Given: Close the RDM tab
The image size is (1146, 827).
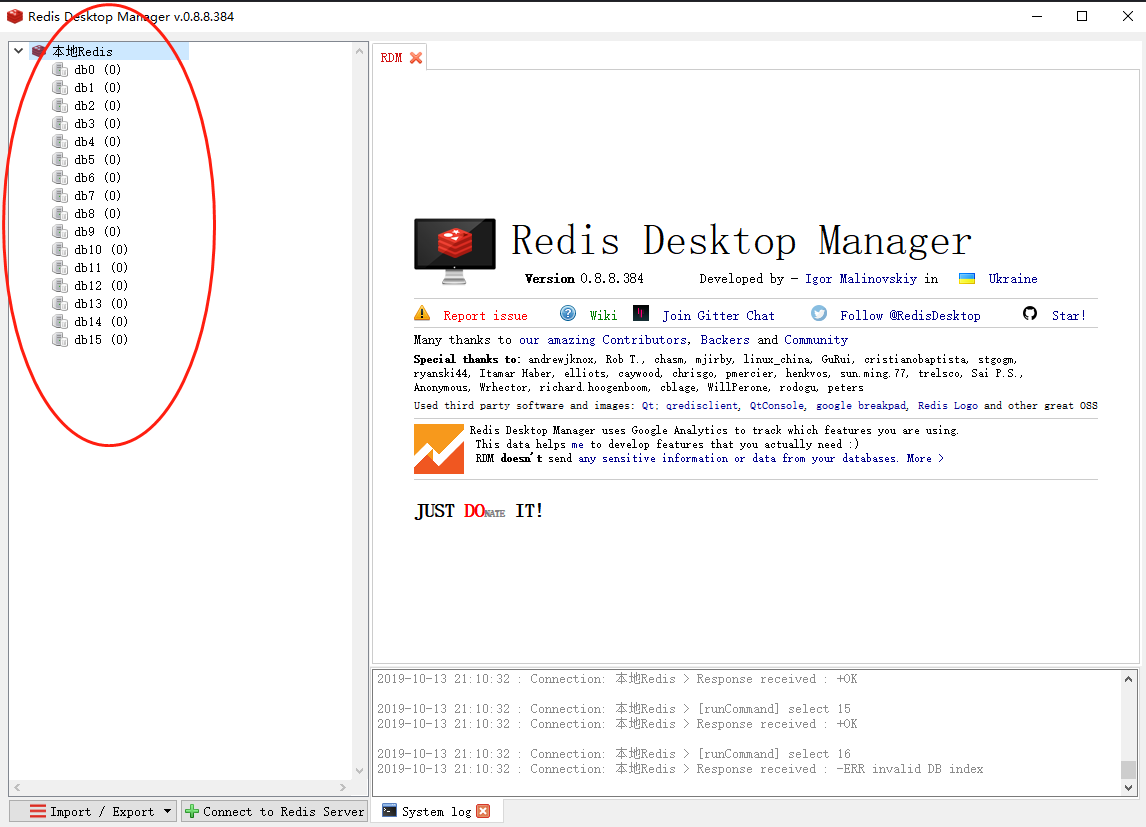Looking at the screenshot, I should [416, 58].
